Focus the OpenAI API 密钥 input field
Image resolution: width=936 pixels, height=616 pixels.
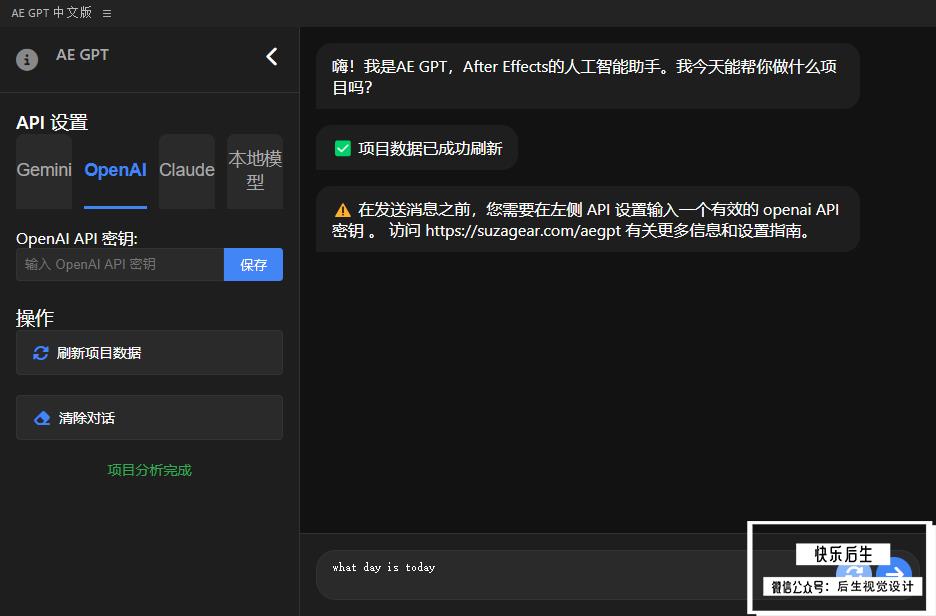point(120,264)
